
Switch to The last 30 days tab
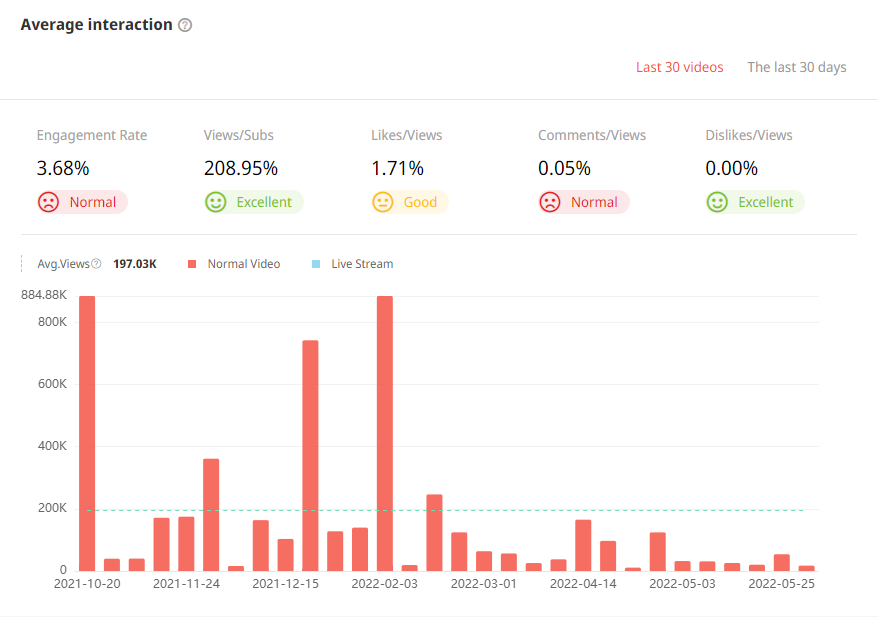click(796, 67)
